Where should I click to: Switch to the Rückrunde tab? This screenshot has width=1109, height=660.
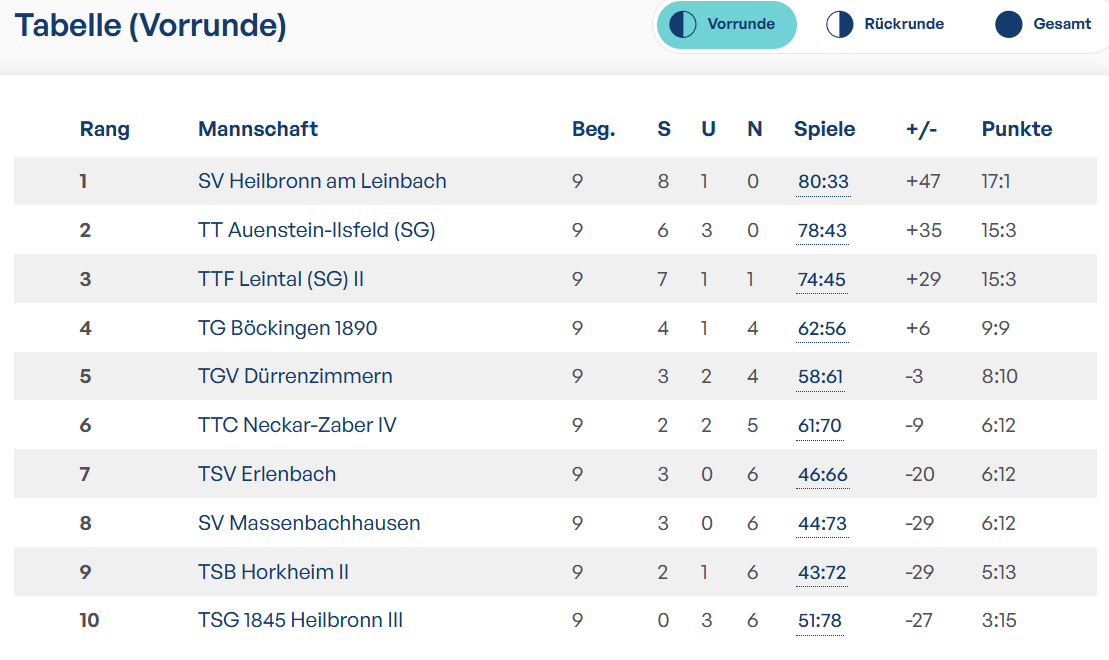885,25
